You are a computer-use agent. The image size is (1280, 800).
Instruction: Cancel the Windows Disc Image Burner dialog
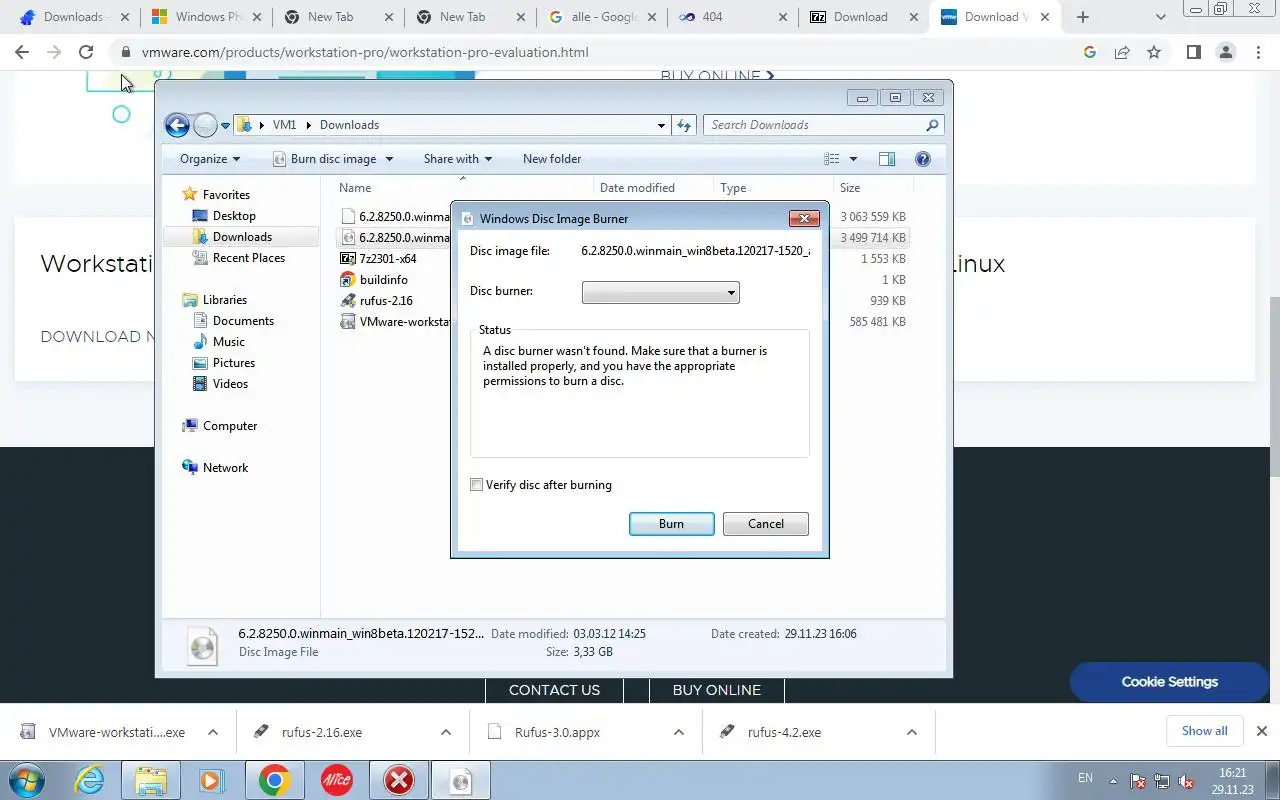(766, 524)
